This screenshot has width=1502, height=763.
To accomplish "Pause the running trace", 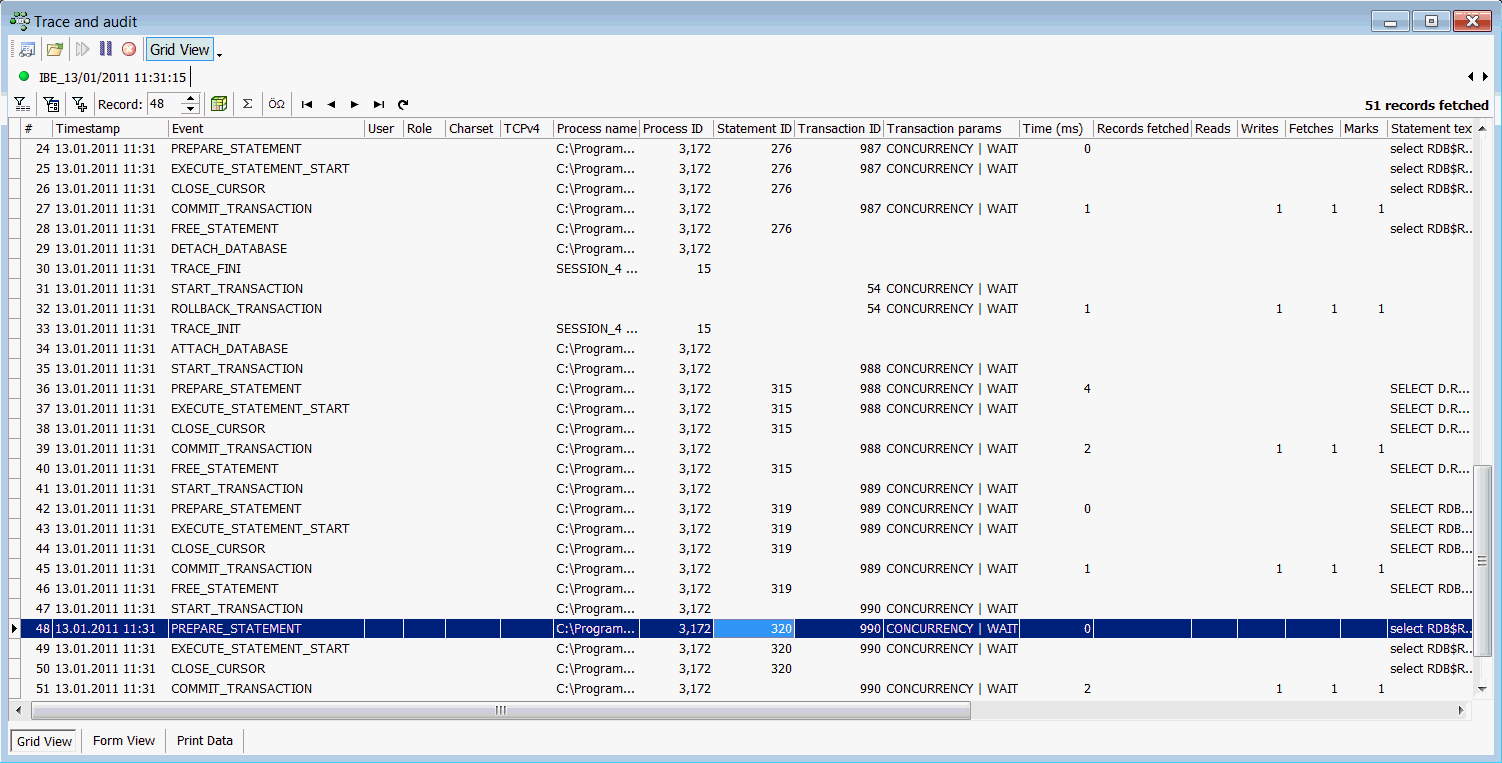I will (106, 49).
